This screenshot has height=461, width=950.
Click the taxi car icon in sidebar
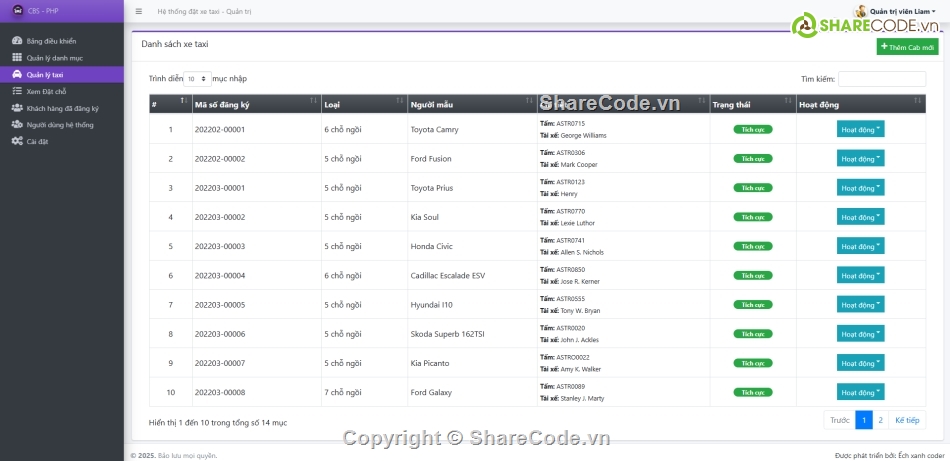click(x=17, y=75)
